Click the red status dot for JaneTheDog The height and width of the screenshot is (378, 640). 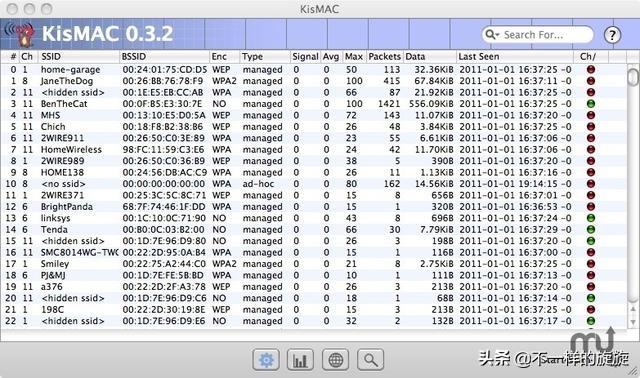[x=591, y=81]
